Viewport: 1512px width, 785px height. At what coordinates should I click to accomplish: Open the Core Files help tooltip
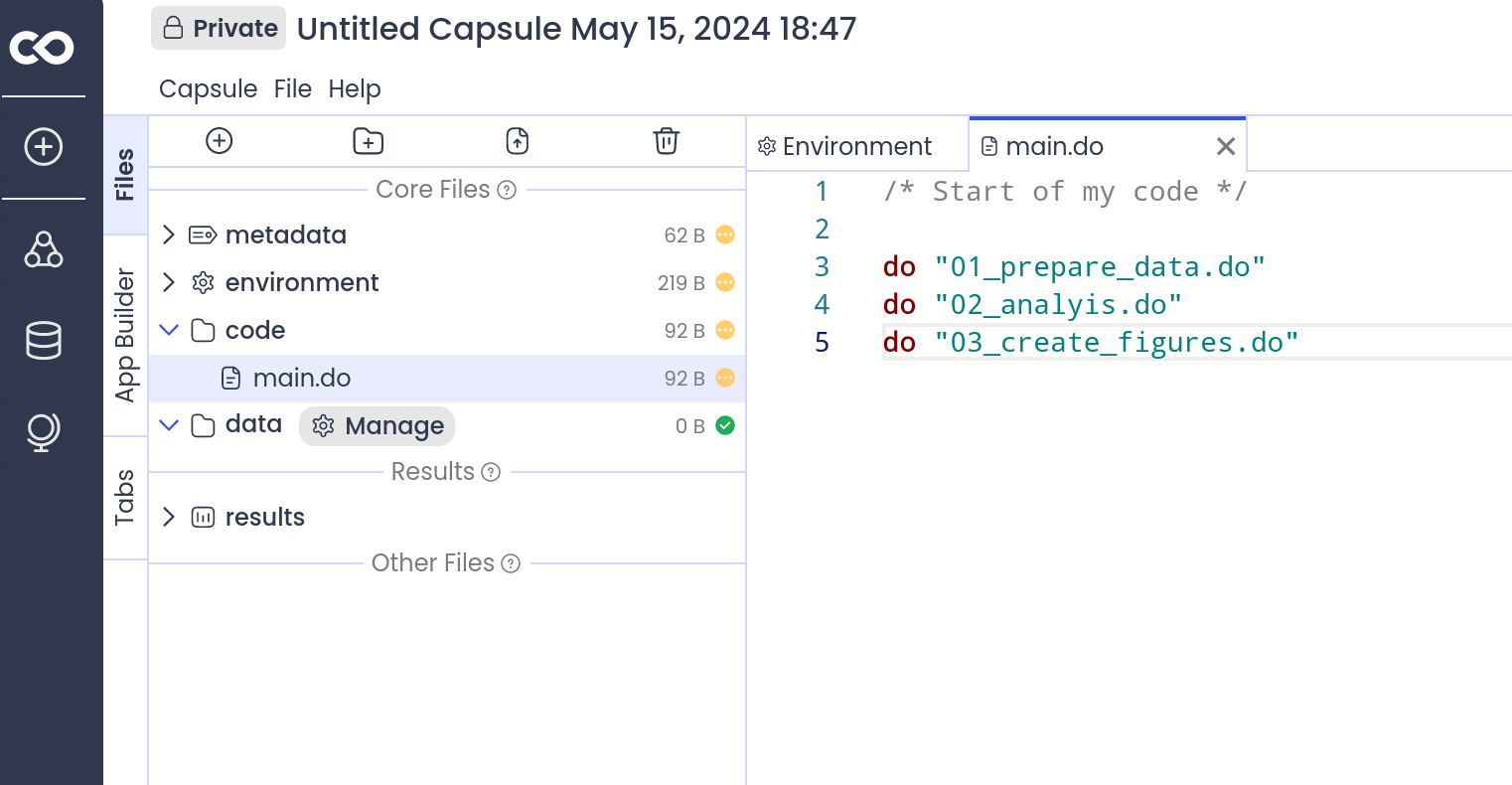(x=507, y=190)
